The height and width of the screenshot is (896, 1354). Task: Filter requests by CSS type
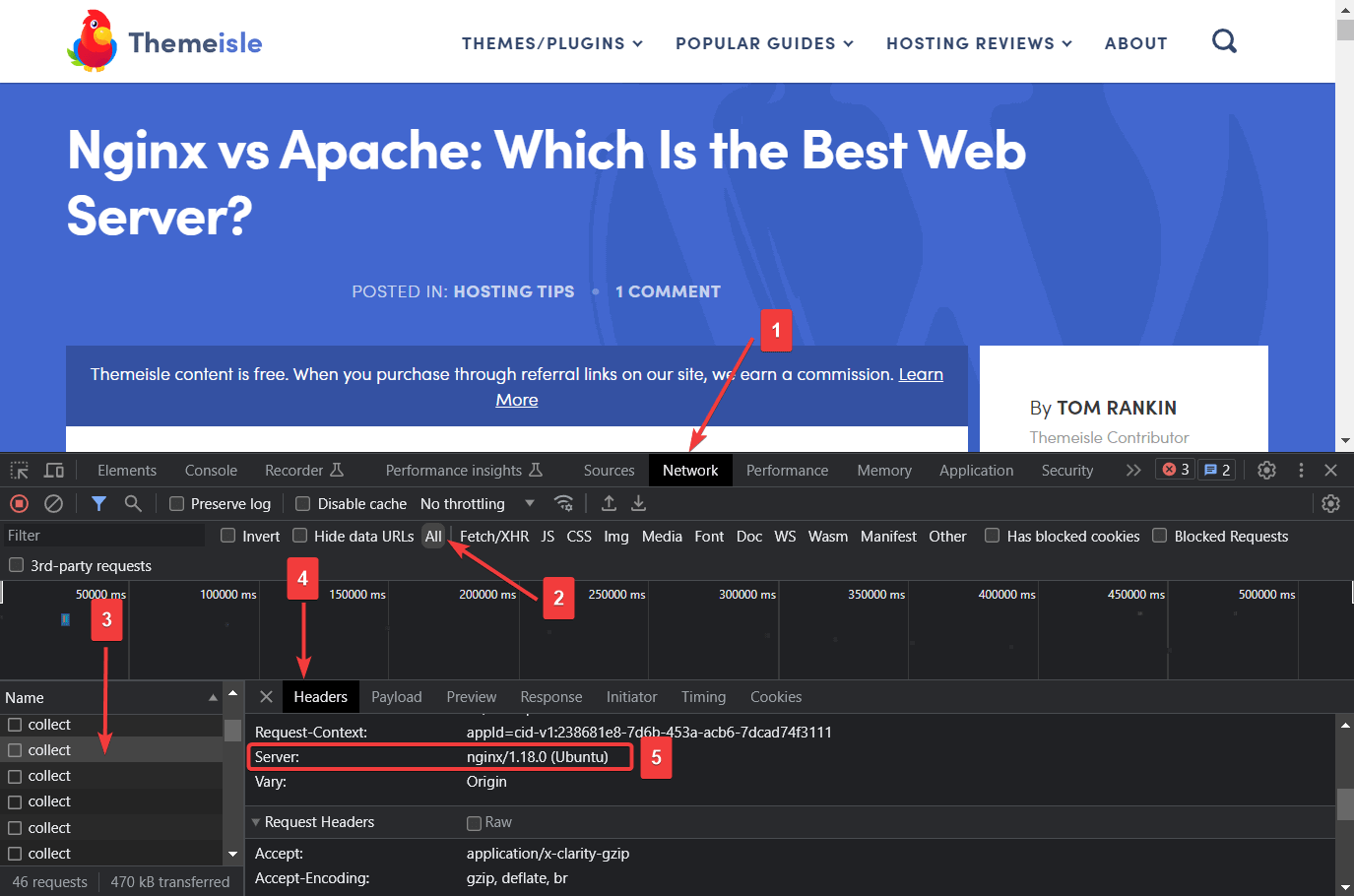579,536
